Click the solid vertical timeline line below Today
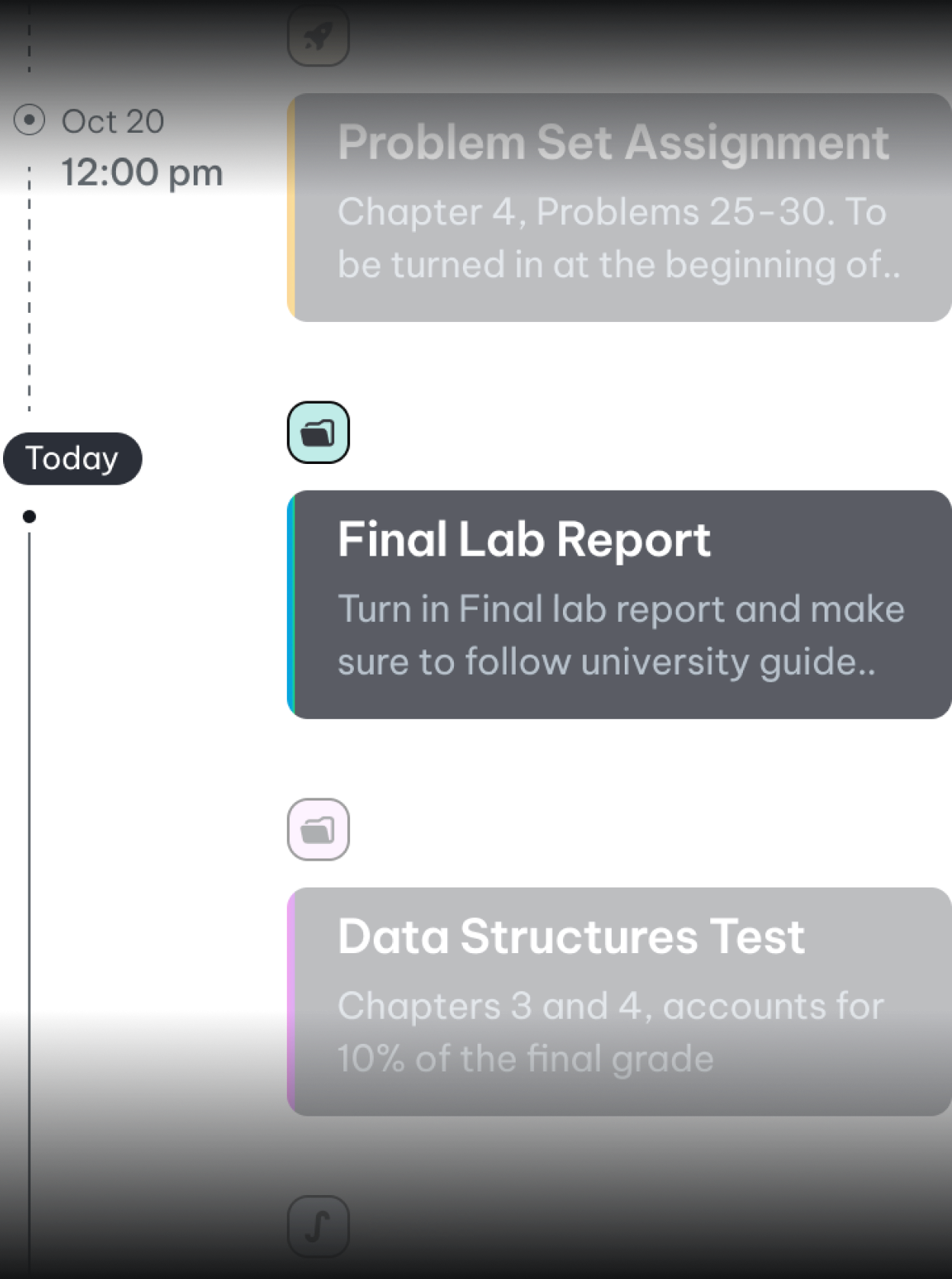 [x=29, y=900]
